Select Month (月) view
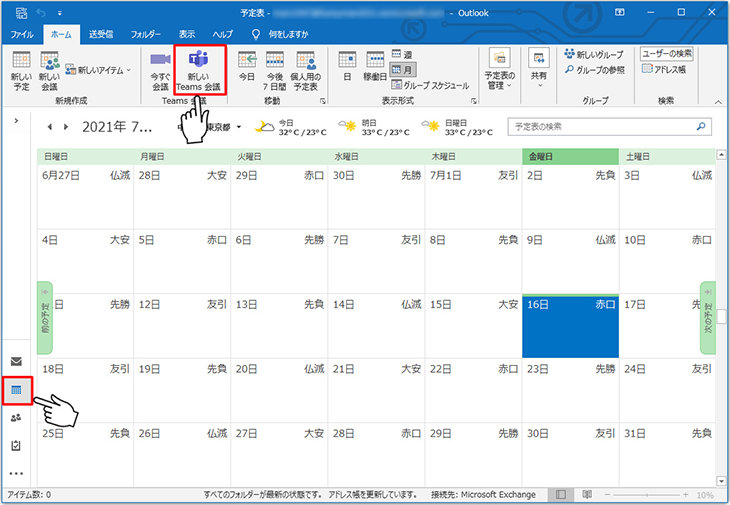 click(x=403, y=70)
